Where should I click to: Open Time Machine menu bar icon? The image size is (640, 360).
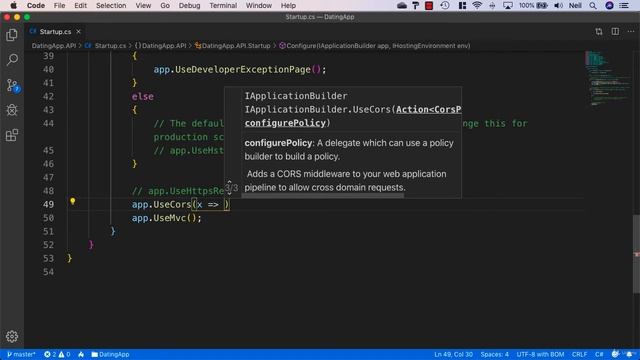click(x=445, y=5)
